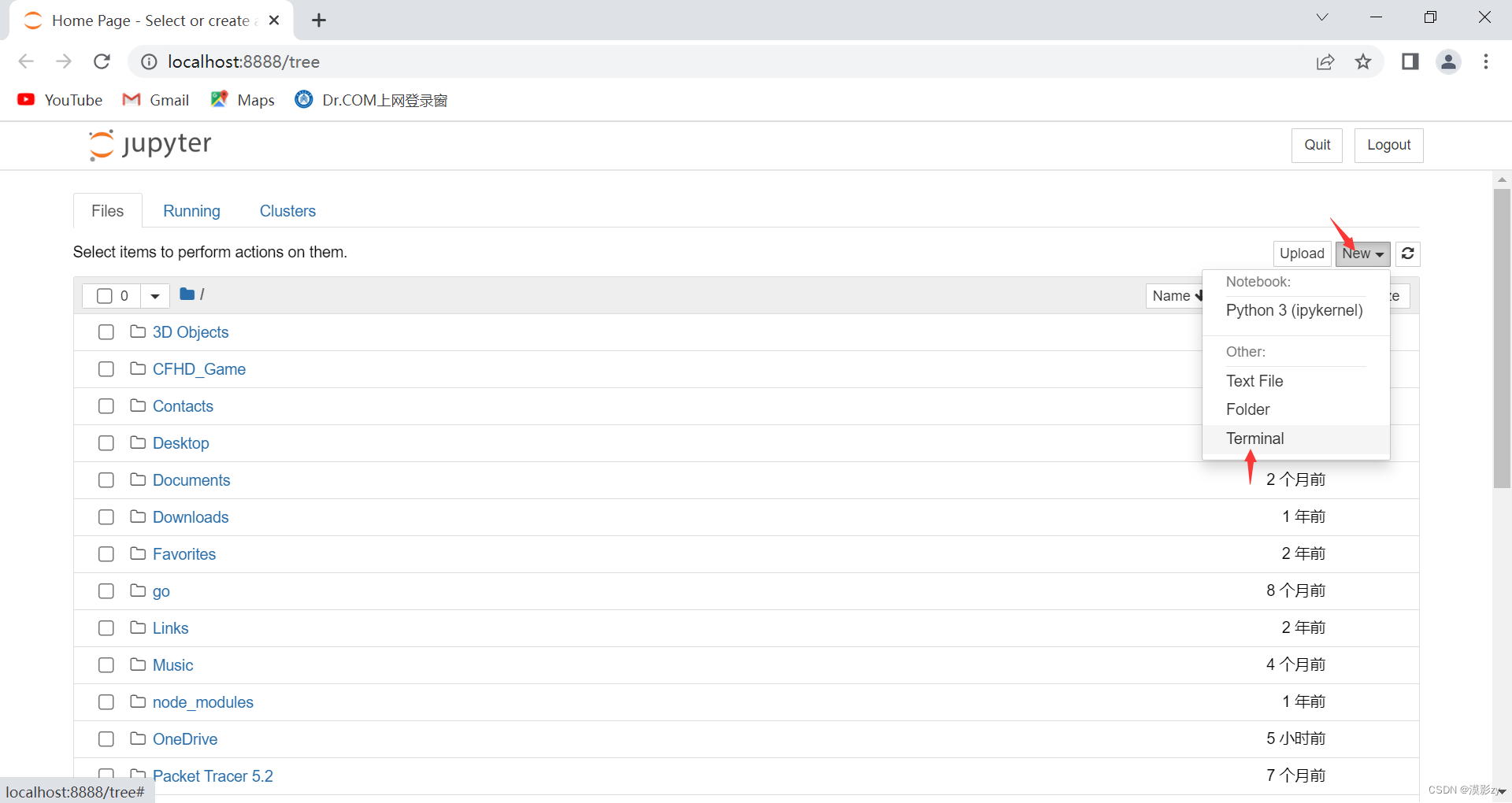The width and height of the screenshot is (1512, 803).
Task: Click the refresh notebook list icon
Action: [x=1408, y=253]
